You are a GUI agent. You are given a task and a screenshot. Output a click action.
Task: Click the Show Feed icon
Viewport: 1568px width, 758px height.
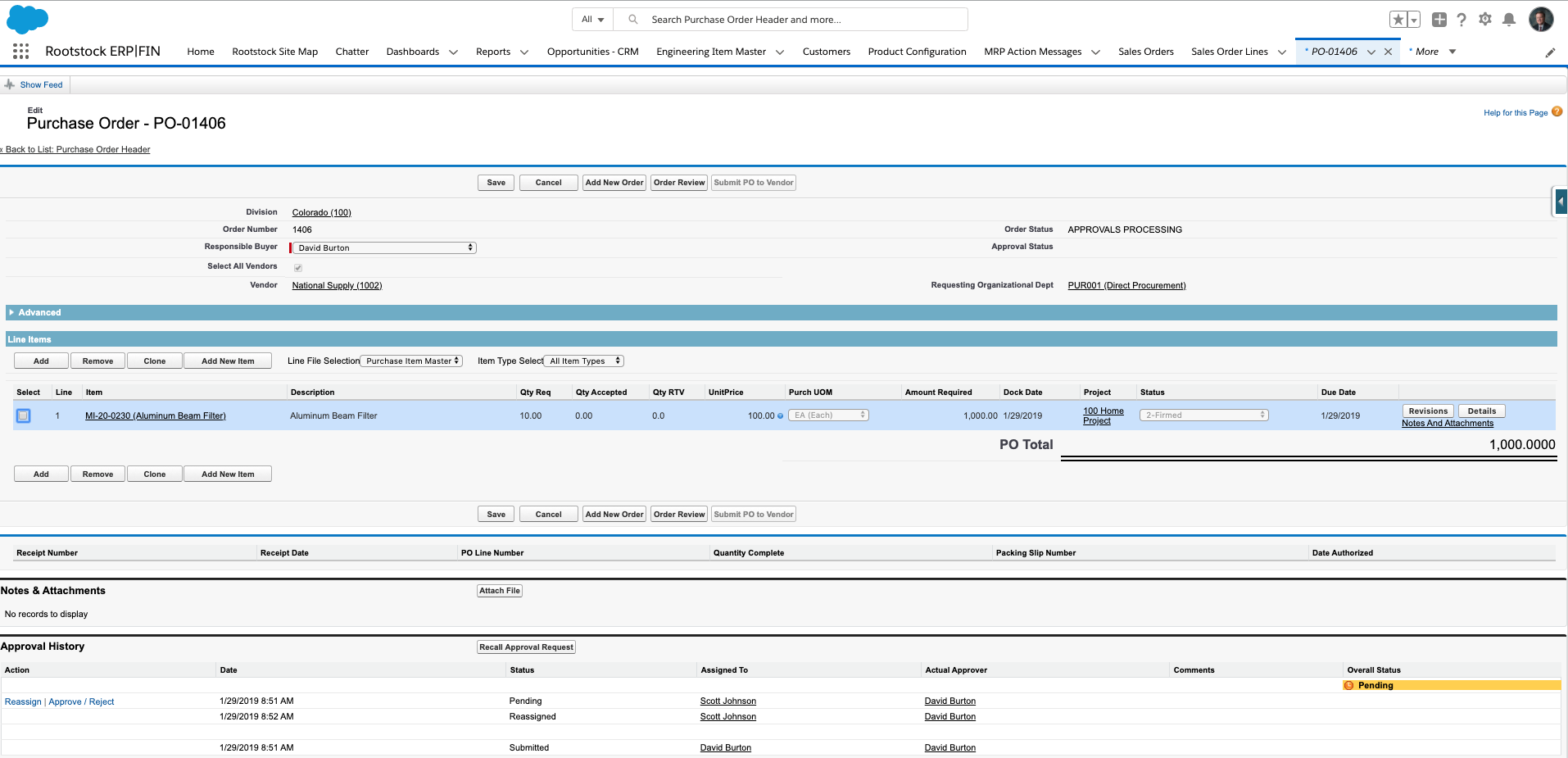[x=10, y=84]
